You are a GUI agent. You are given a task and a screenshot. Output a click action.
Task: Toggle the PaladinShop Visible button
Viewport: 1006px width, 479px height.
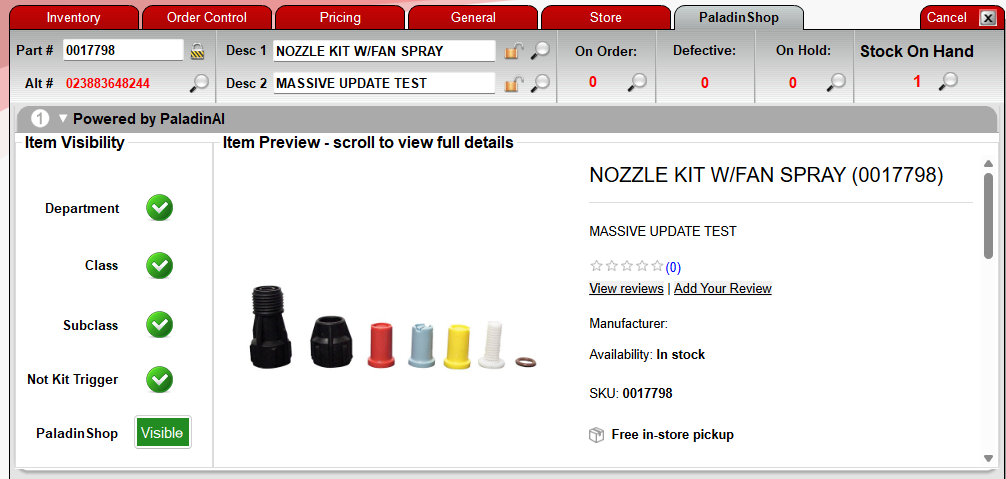pos(163,433)
